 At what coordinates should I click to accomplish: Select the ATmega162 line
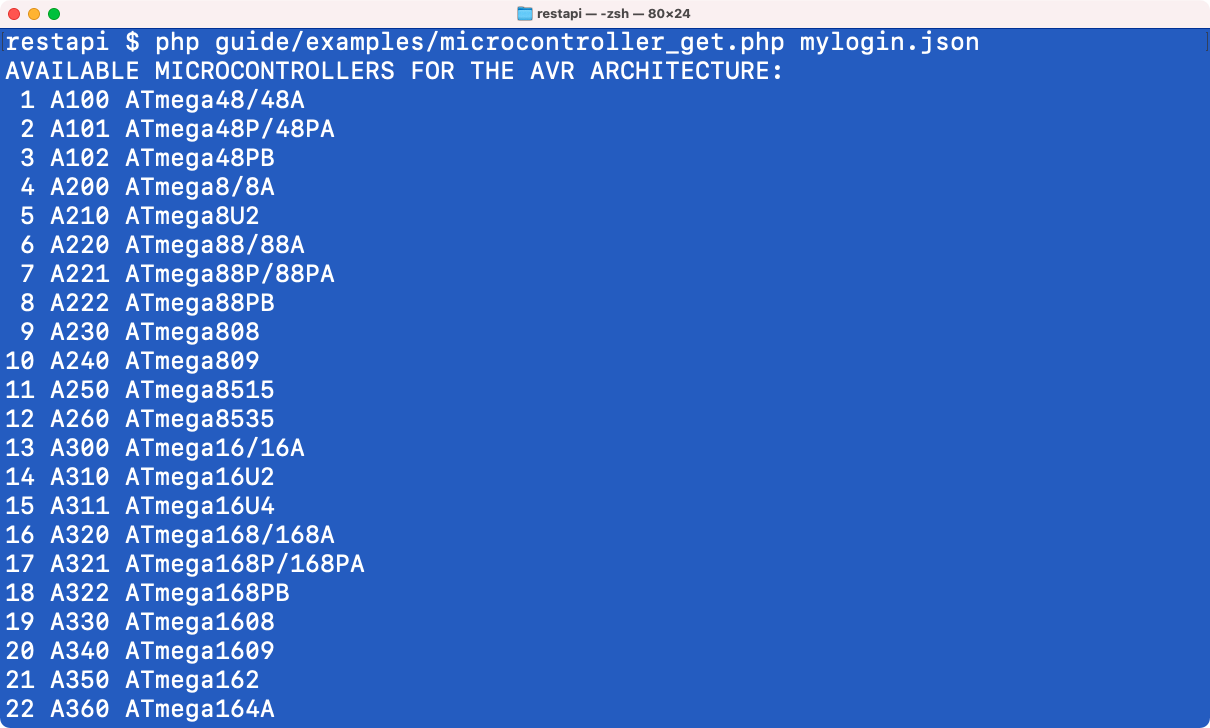tap(192, 681)
